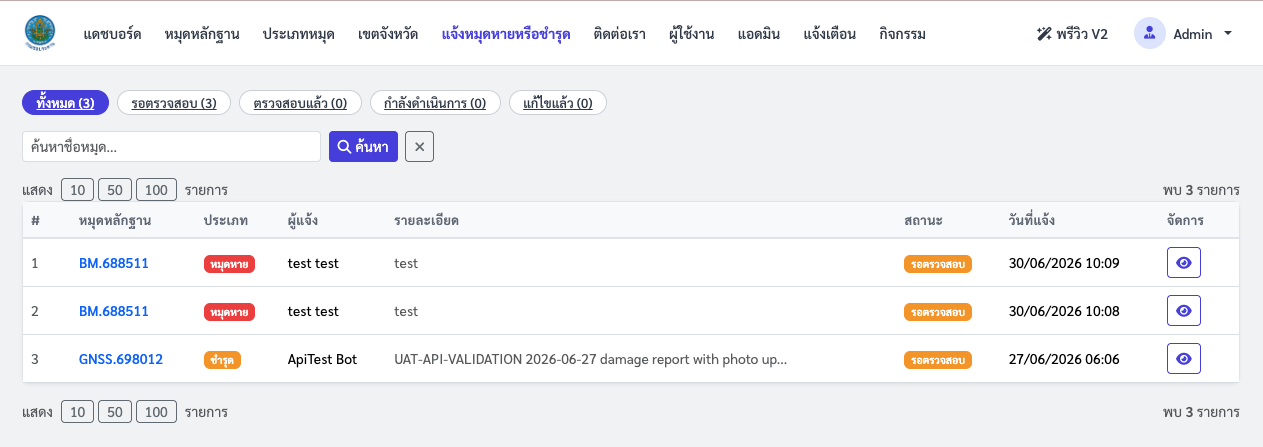Viewport: 1263px width, 447px height.
Task: Show 10 items per page at bottom
Action: click(76, 411)
